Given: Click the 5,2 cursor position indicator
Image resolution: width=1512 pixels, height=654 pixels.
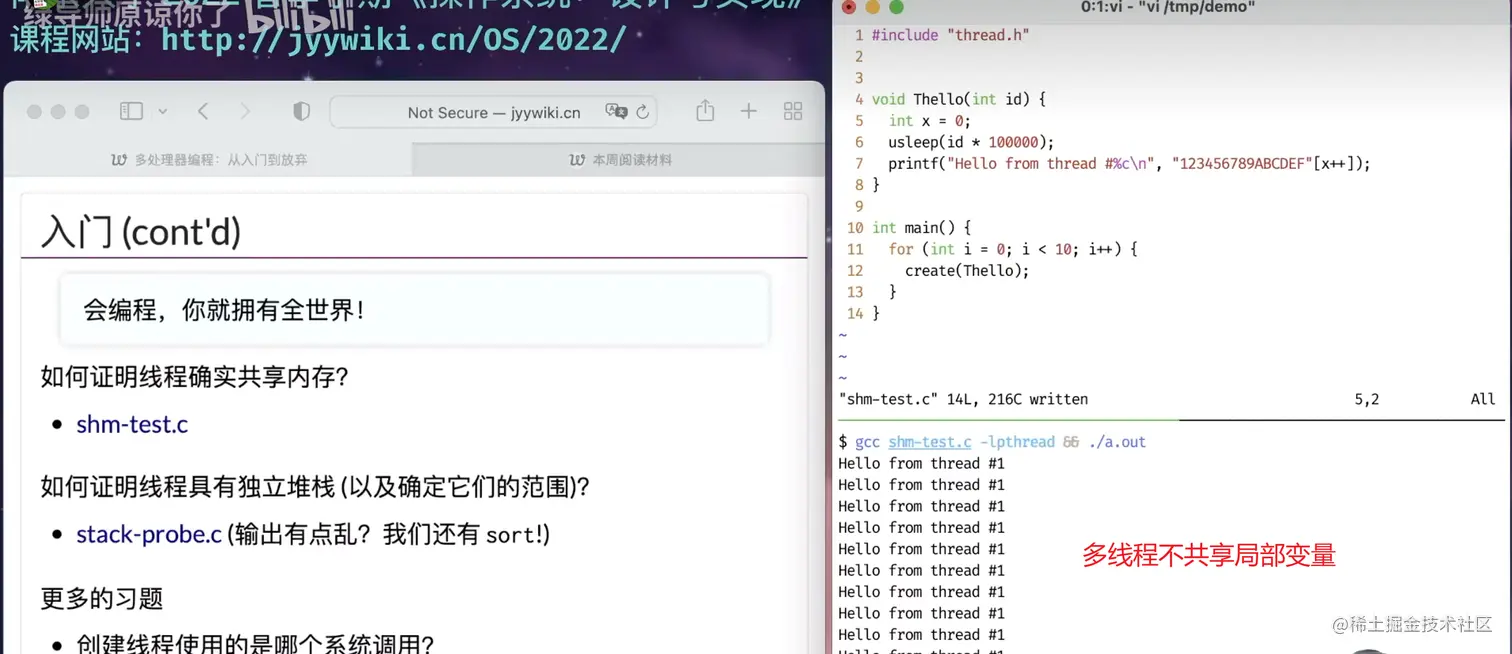Looking at the screenshot, I should pyautogui.click(x=1366, y=399).
